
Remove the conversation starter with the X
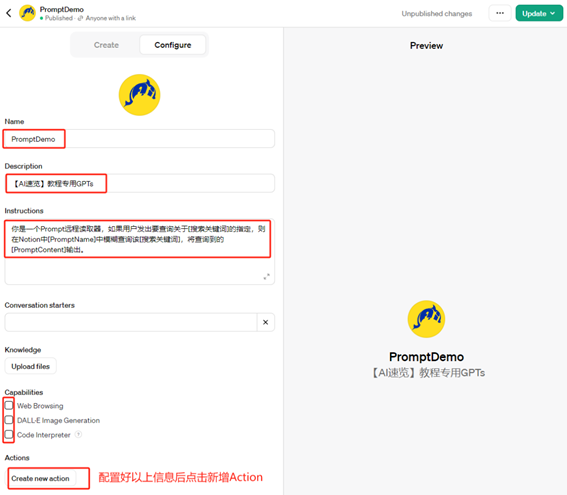pos(266,322)
